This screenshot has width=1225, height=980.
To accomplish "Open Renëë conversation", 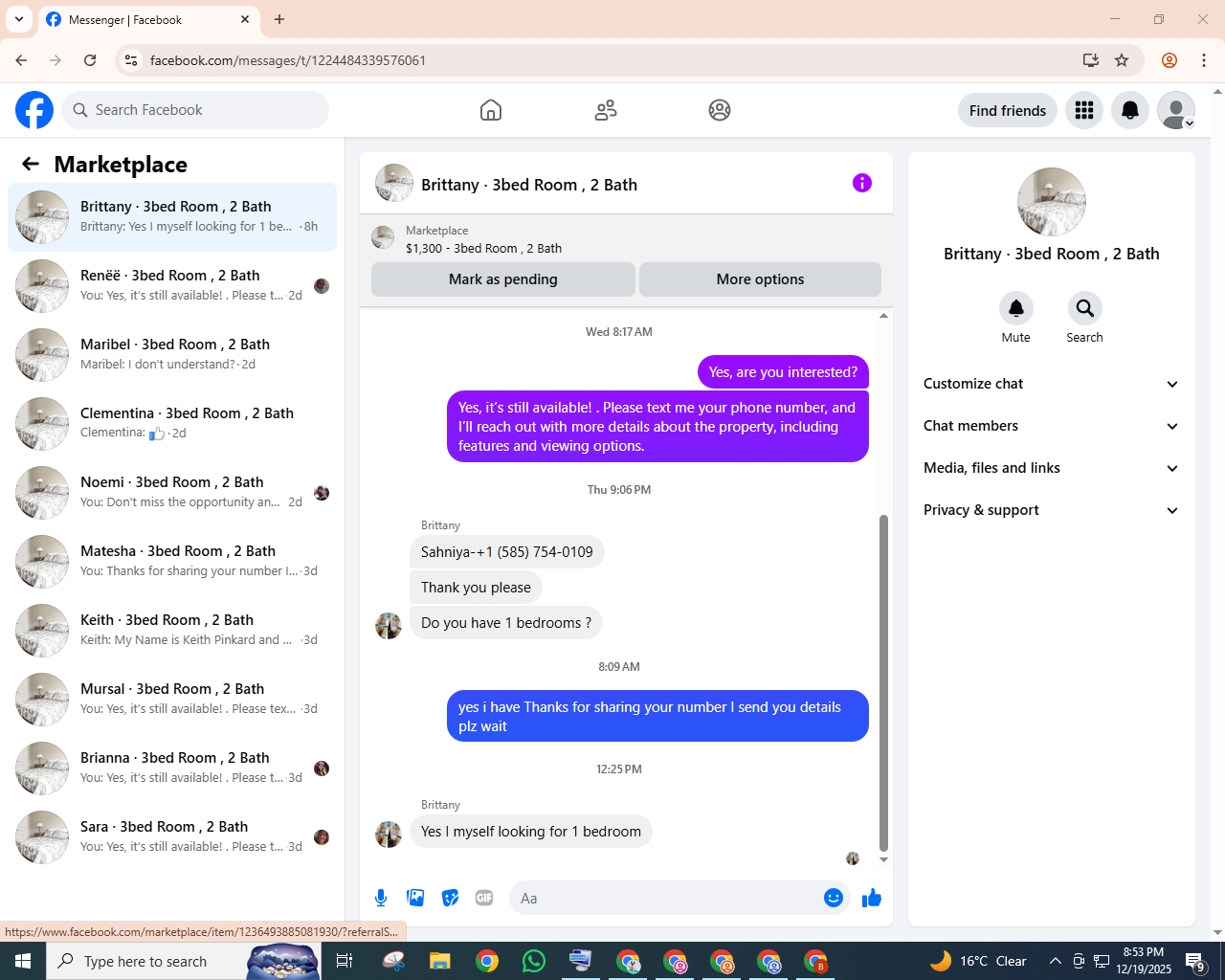I will click(x=172, y=286).
